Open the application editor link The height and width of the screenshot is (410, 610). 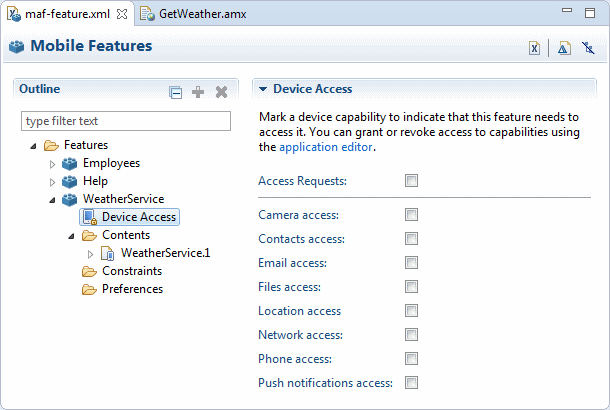pos(326,147)
